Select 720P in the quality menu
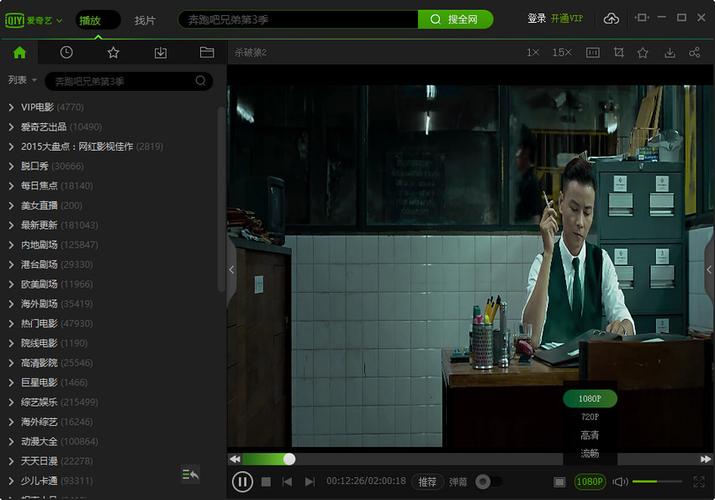This screenshot has width=715, height=500. pyautogui.click(x=590, y=417)
